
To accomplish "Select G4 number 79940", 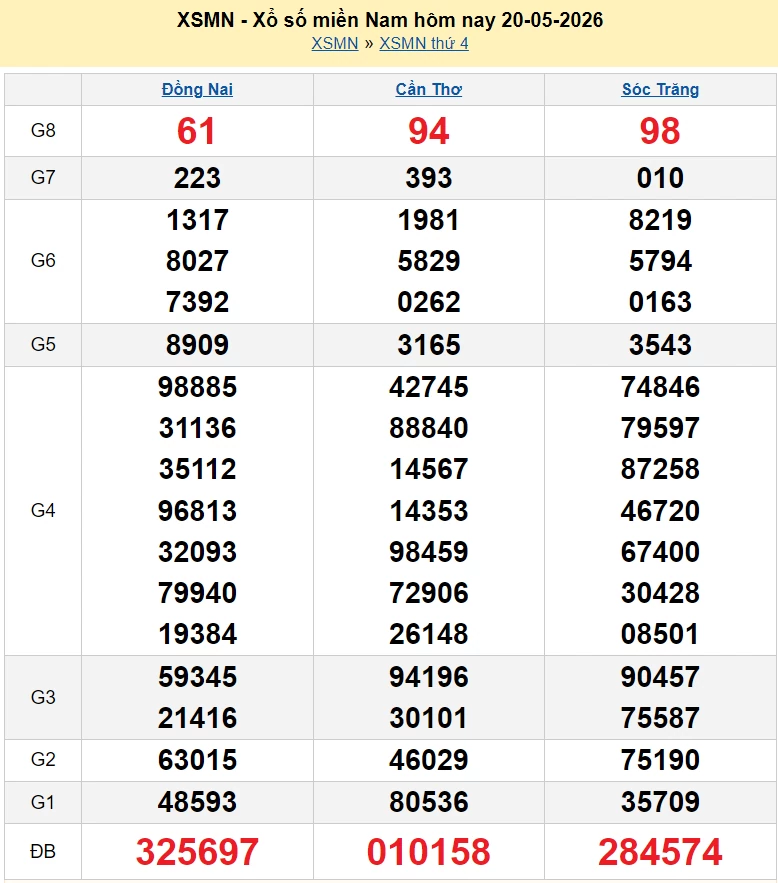I will pos(198,594).
